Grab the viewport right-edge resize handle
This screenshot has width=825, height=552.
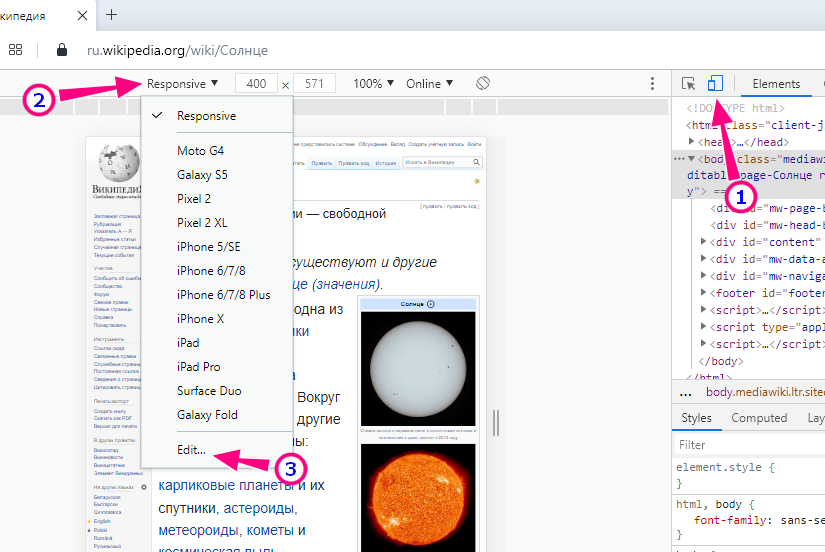pyautogui.click(x=496, y=423)
